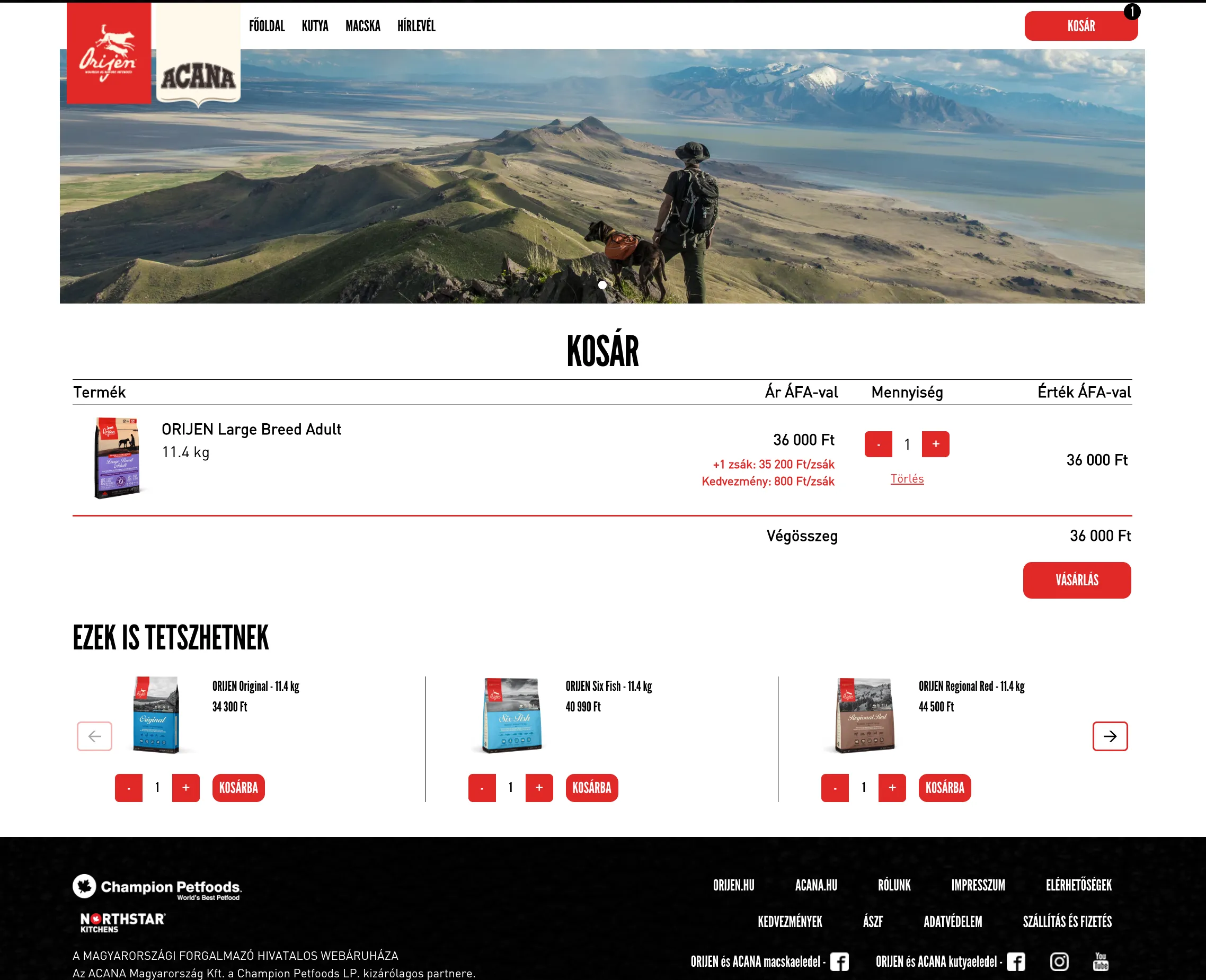Viewport: 1206px width, 980px height.
Task: Click the quantity value for ORIJEN Original
Action: (x=157, y=788)
